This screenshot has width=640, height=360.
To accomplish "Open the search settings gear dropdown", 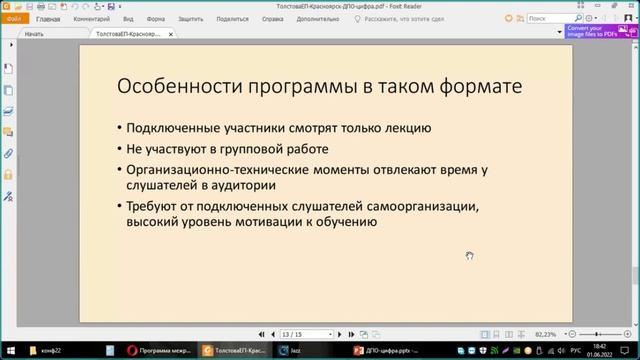I will (590, 18).
